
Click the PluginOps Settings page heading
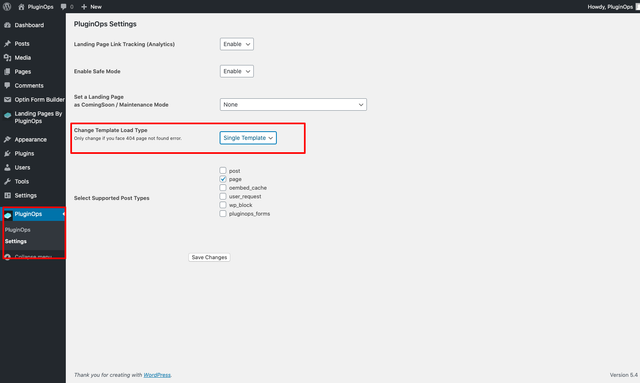coord(105,24)
